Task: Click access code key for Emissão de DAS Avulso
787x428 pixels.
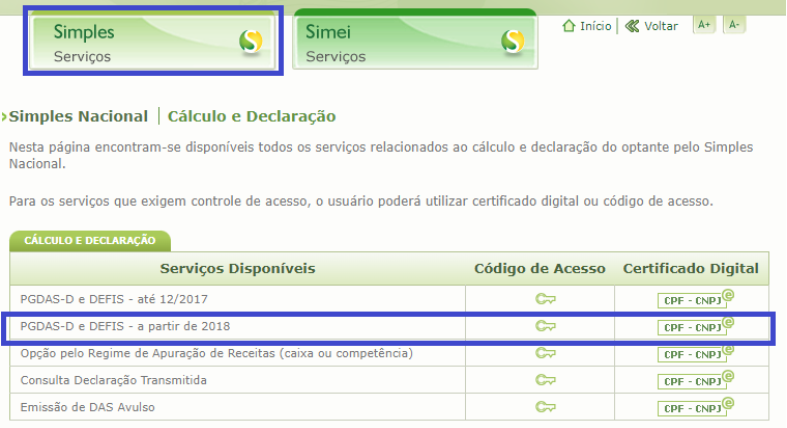Action: coord(545,407)
